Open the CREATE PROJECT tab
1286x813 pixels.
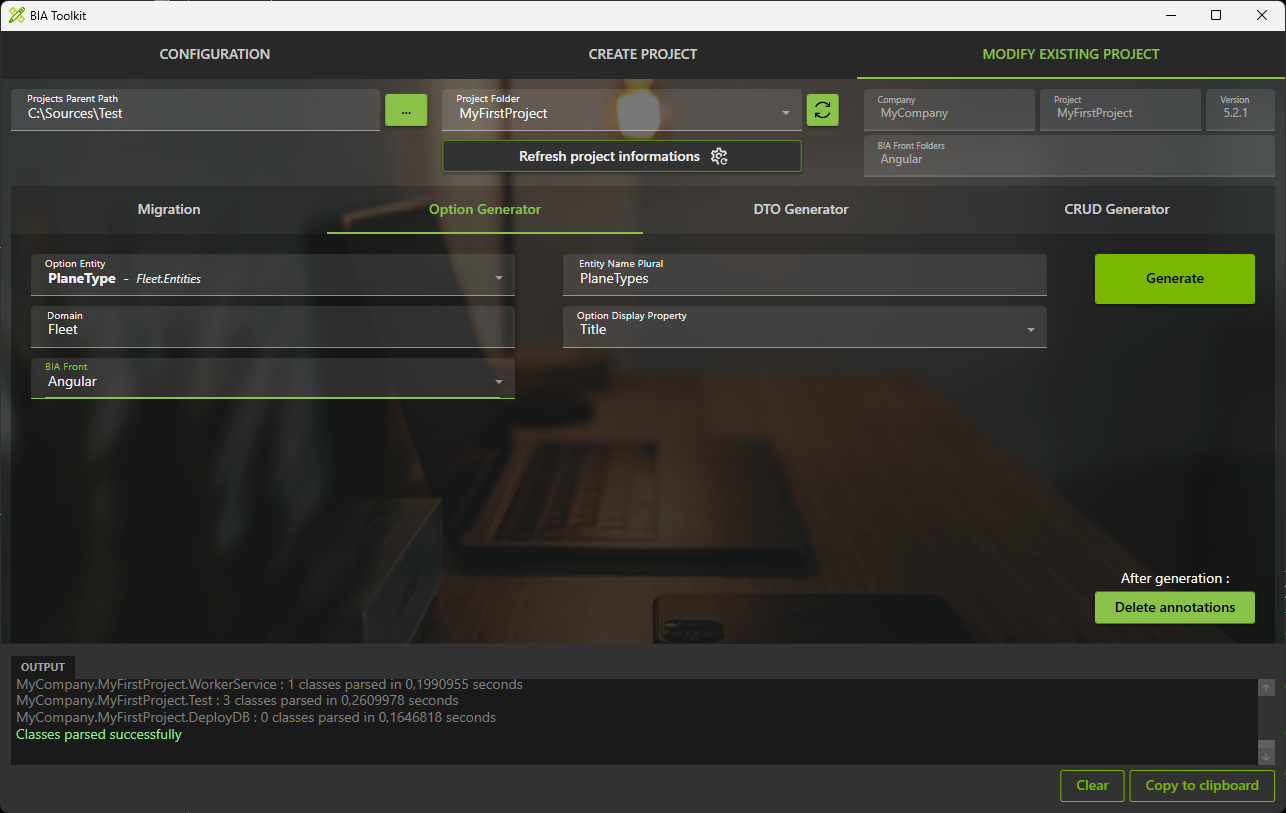point(643,54)
